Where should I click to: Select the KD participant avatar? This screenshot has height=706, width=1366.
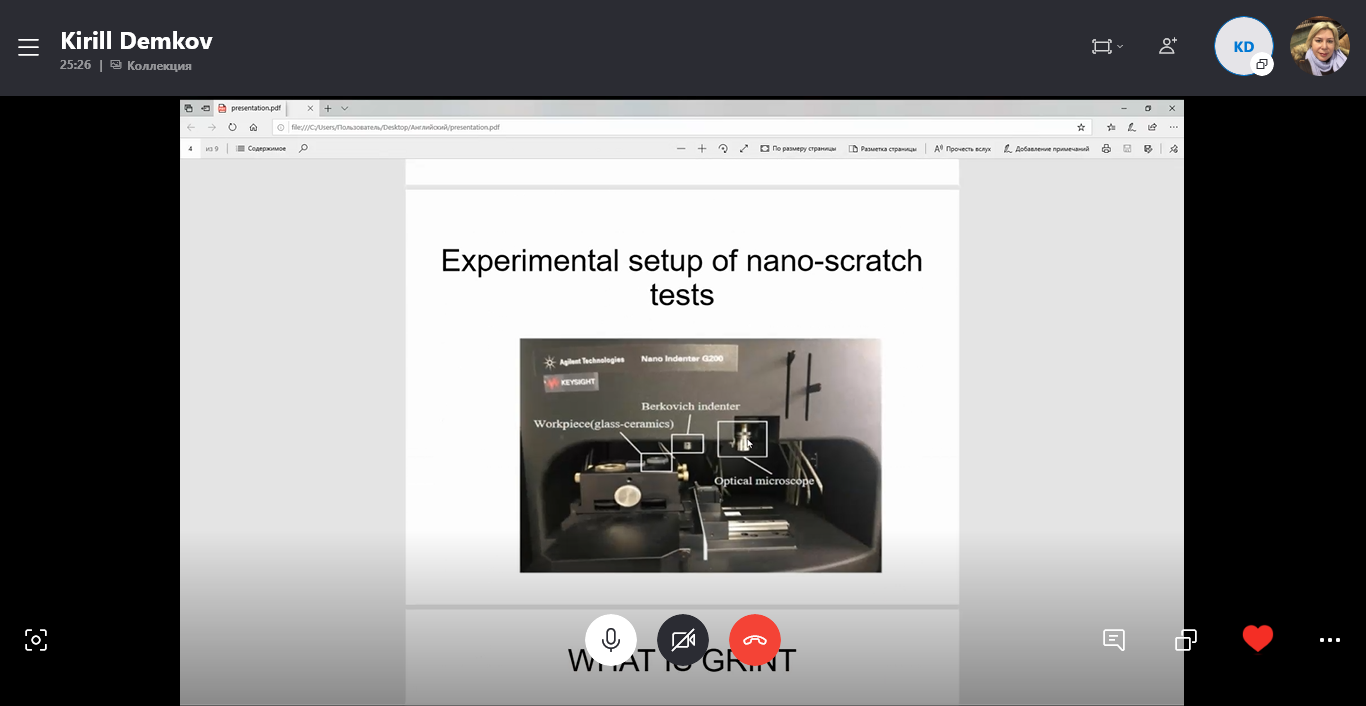1243,46
